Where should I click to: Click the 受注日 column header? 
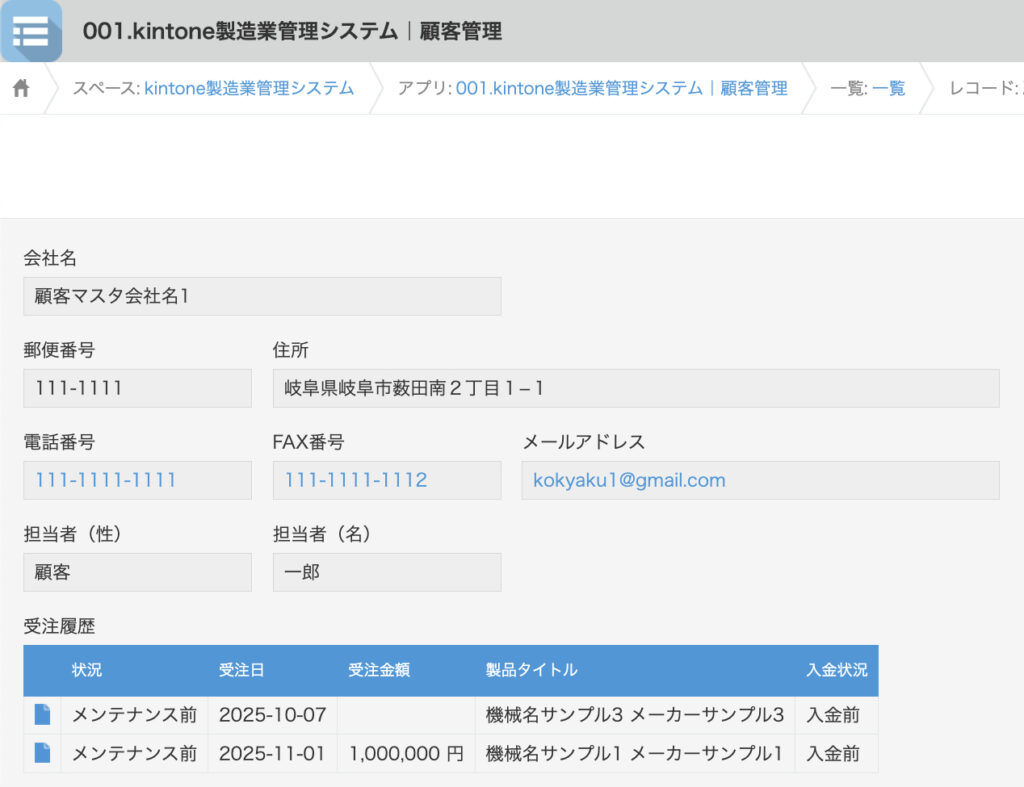(x=241, y=670)
